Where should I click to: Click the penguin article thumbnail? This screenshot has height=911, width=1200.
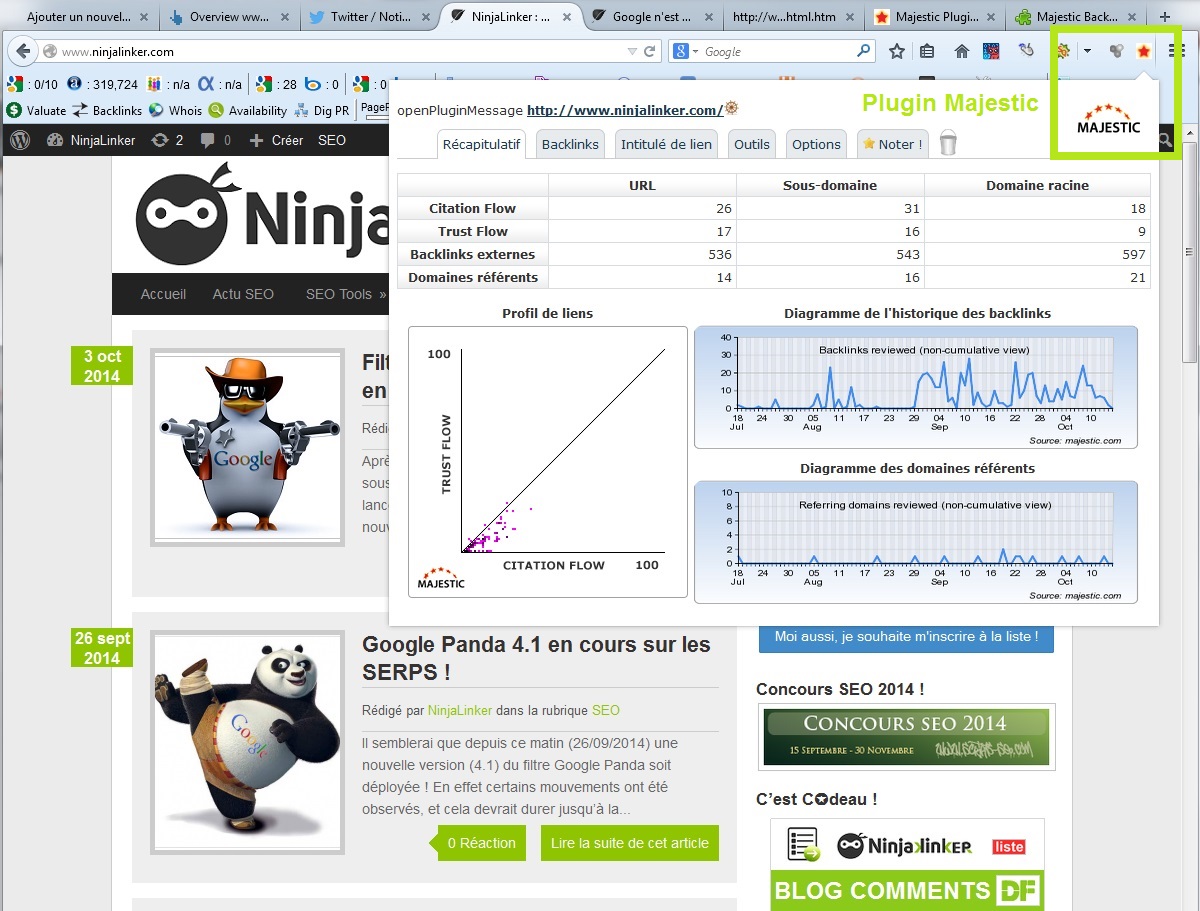pos(247,447)
